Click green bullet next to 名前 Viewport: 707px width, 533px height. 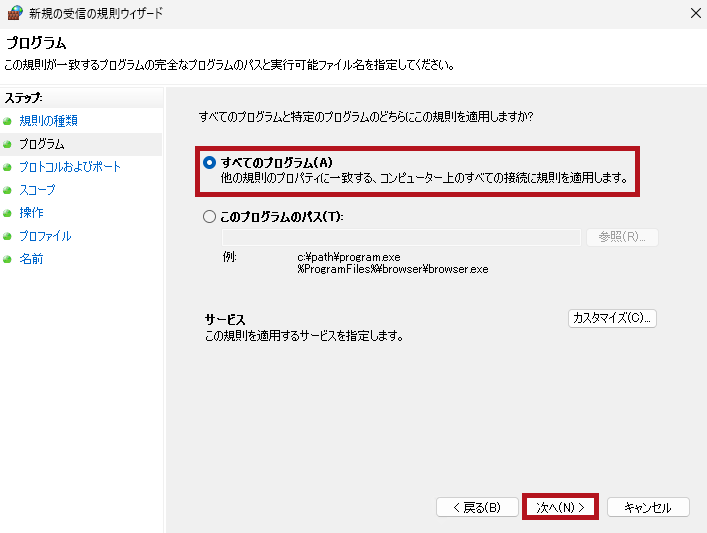pos(7,259)
